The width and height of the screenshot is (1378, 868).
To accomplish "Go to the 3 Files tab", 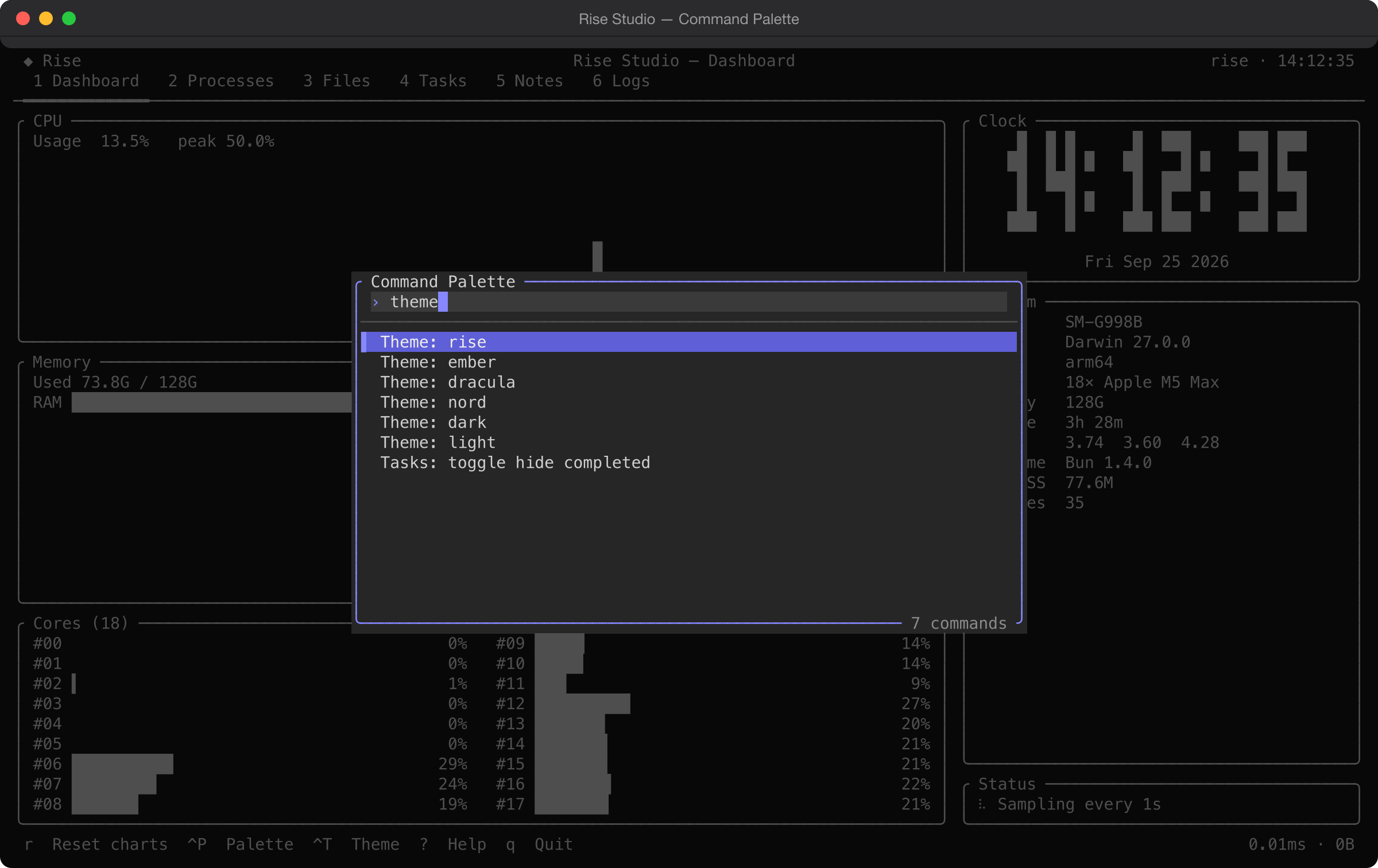I will coord(337,81).
